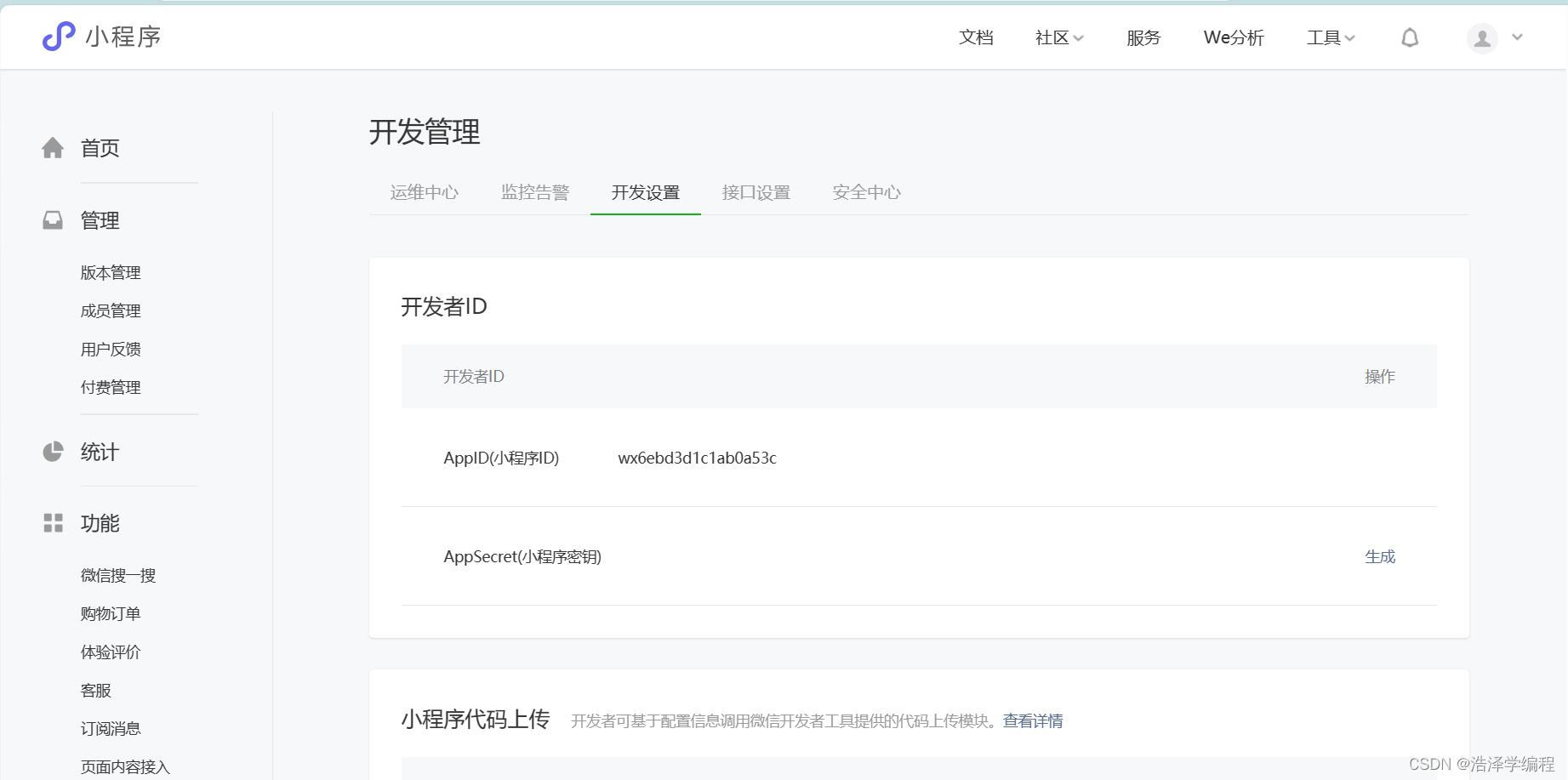
Task: Open 体验评价 in sidebar
Action: 111,652
